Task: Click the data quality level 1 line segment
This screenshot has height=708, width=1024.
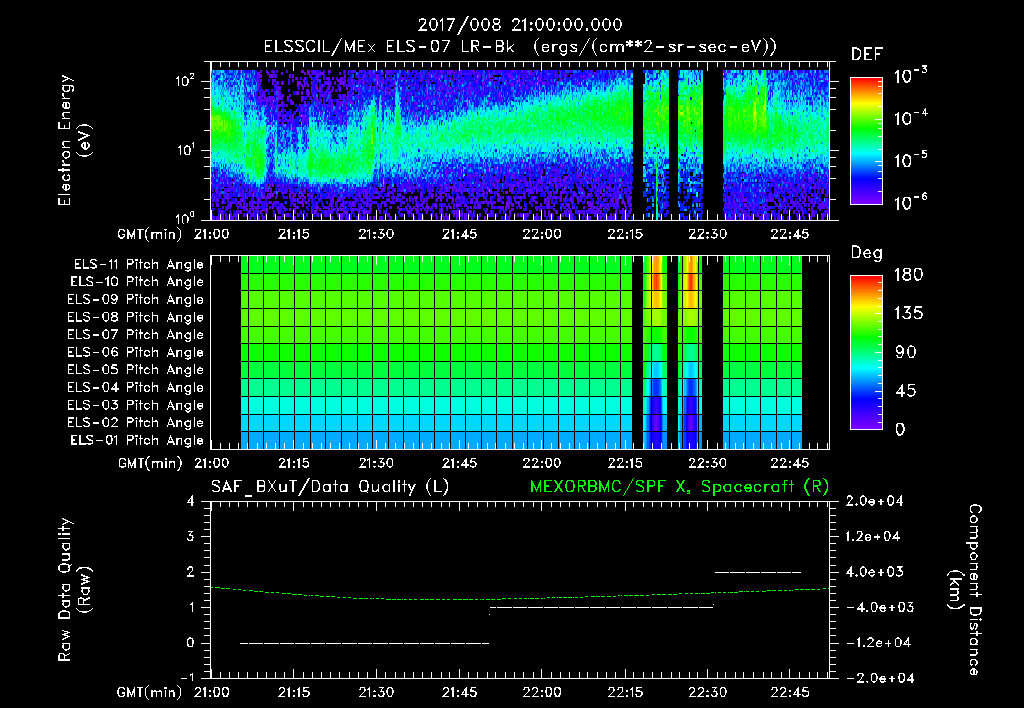Action: (x=601, y=607)
